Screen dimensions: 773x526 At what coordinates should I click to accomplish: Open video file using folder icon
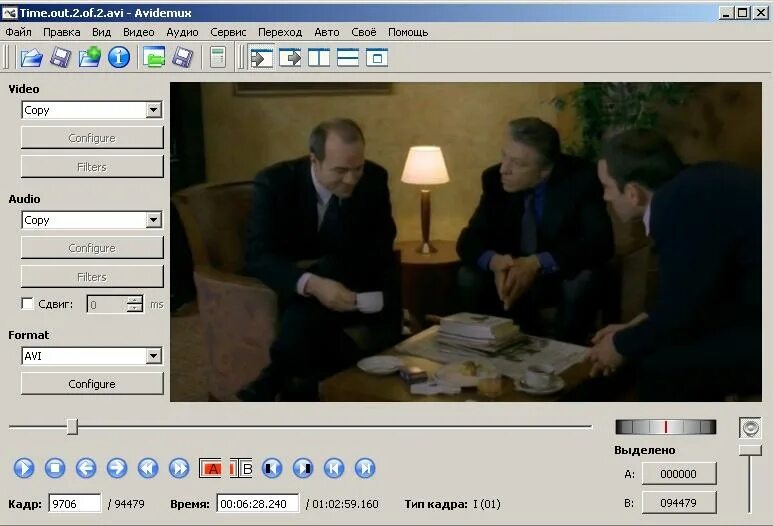pyautogui.click(x=31, y=57)
